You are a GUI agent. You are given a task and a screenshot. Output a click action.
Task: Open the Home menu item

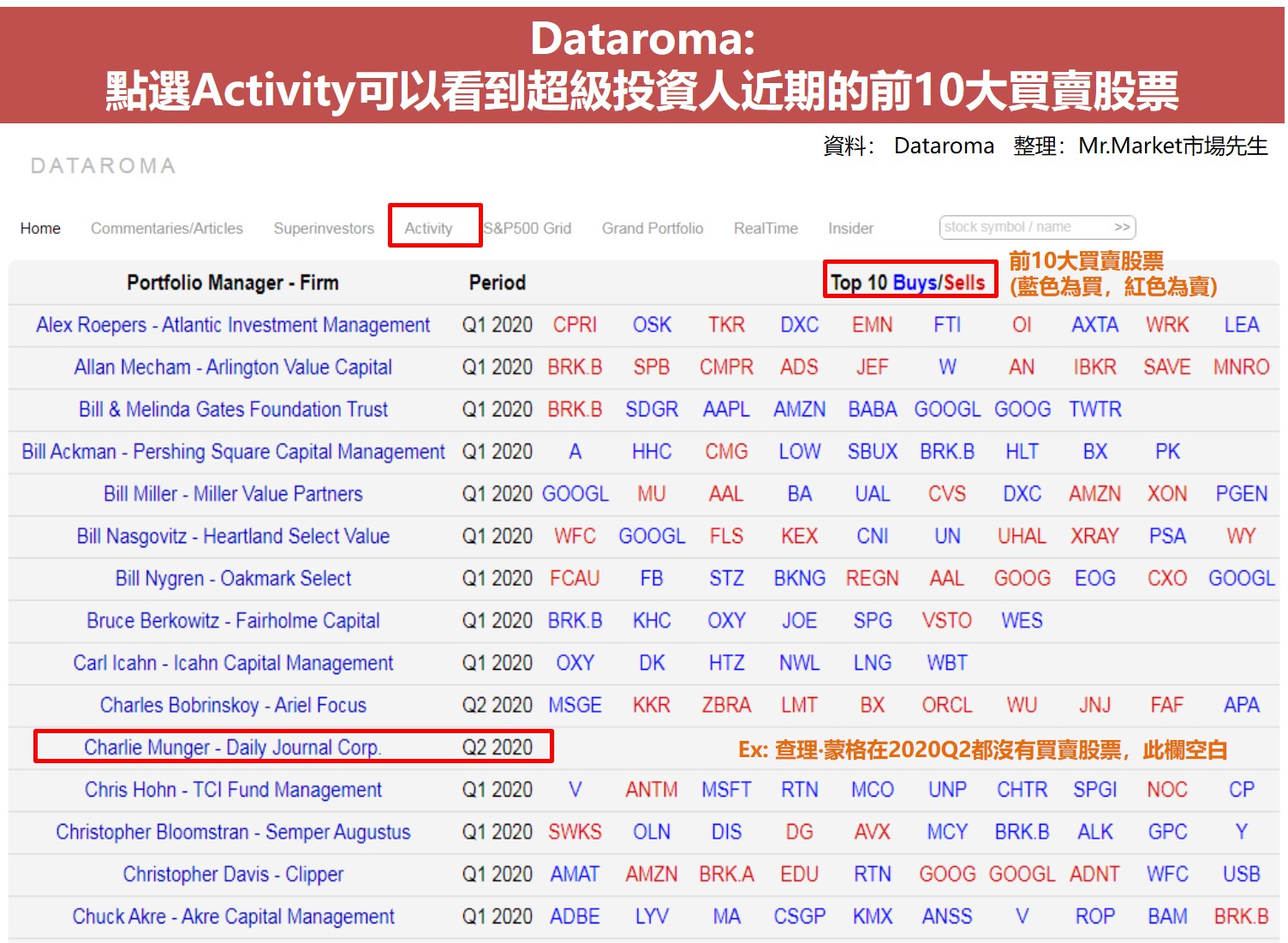click(40, 229)
